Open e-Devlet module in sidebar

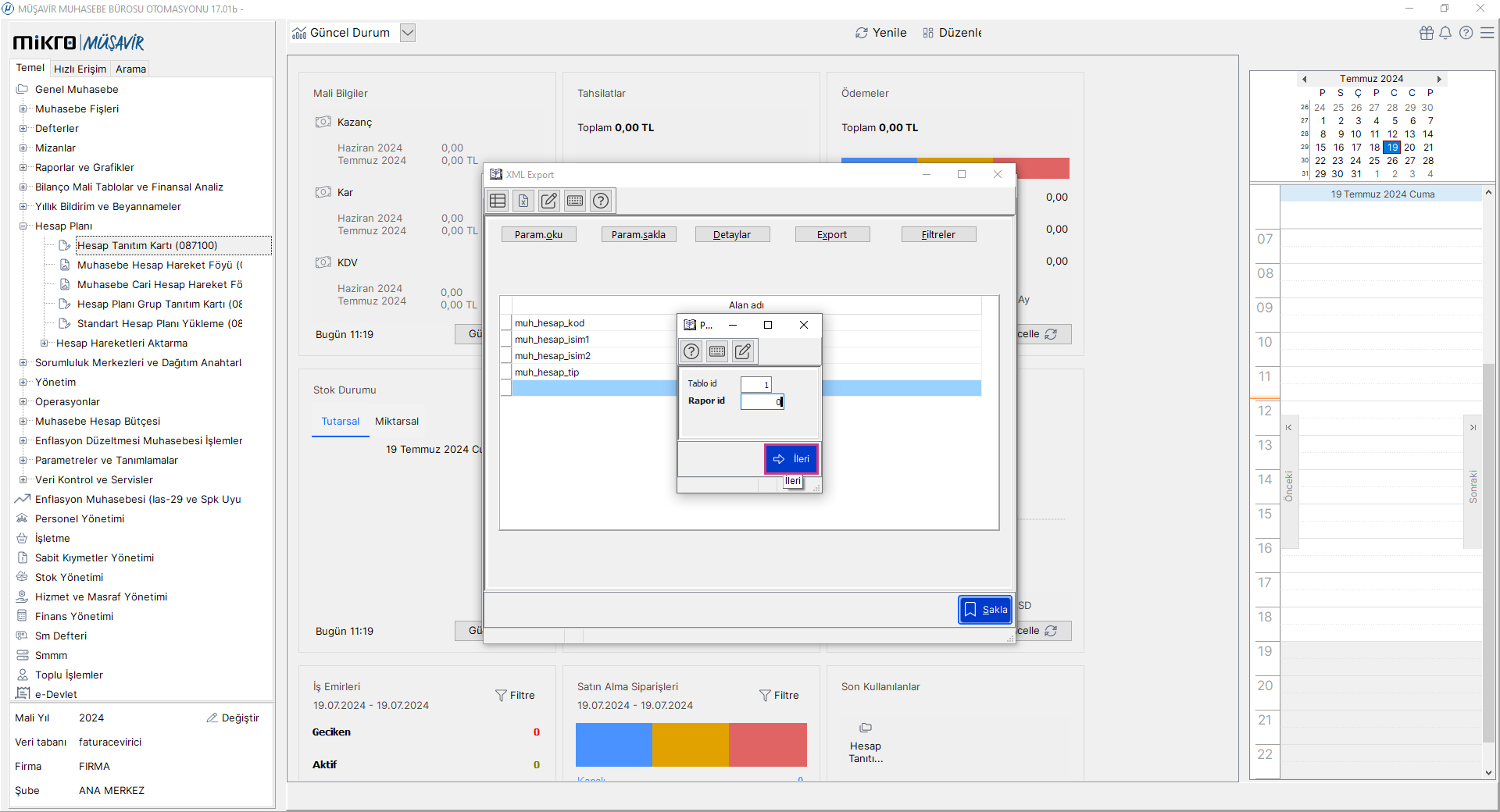[56, 694]
